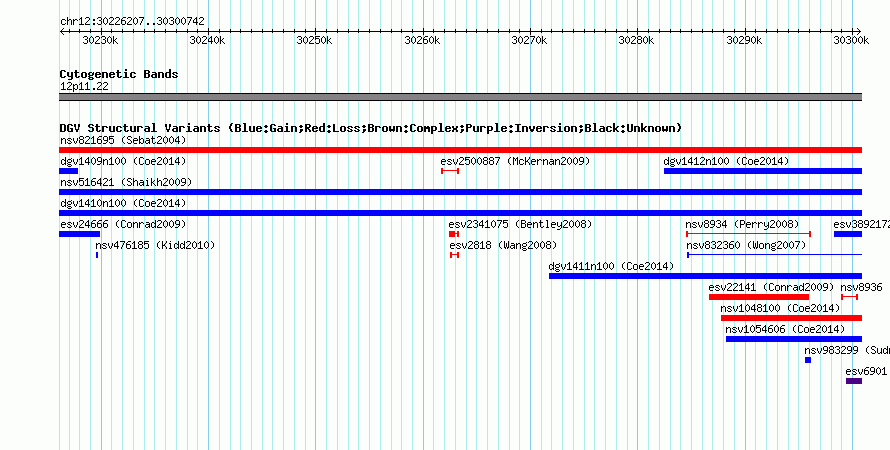890x450 pixels.
Task: Click the ruler's left arrow end
Action: (x=62, y=31)
